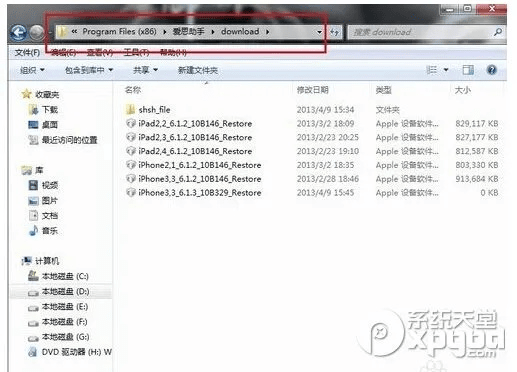
Task: Click the folder icon in address bar
Action: click(62, 32)
